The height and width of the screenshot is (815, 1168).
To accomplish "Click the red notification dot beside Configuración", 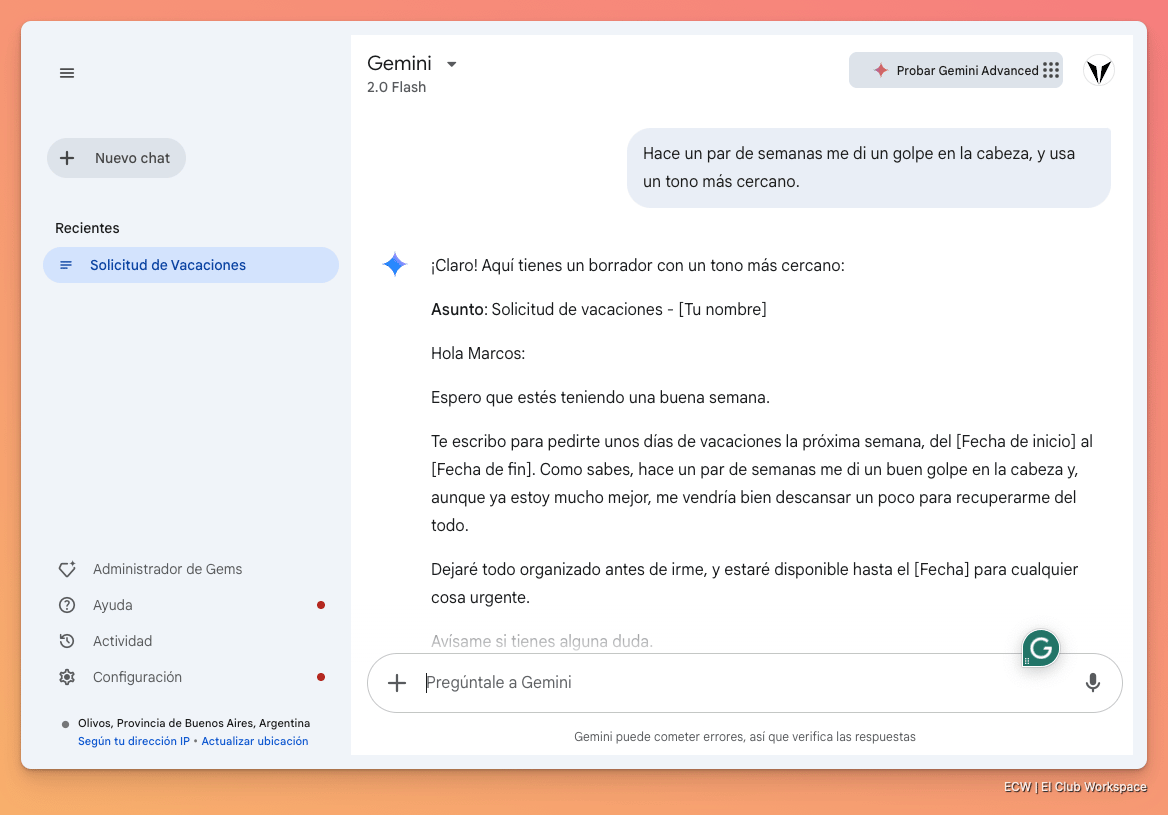I will coord(321,677).
